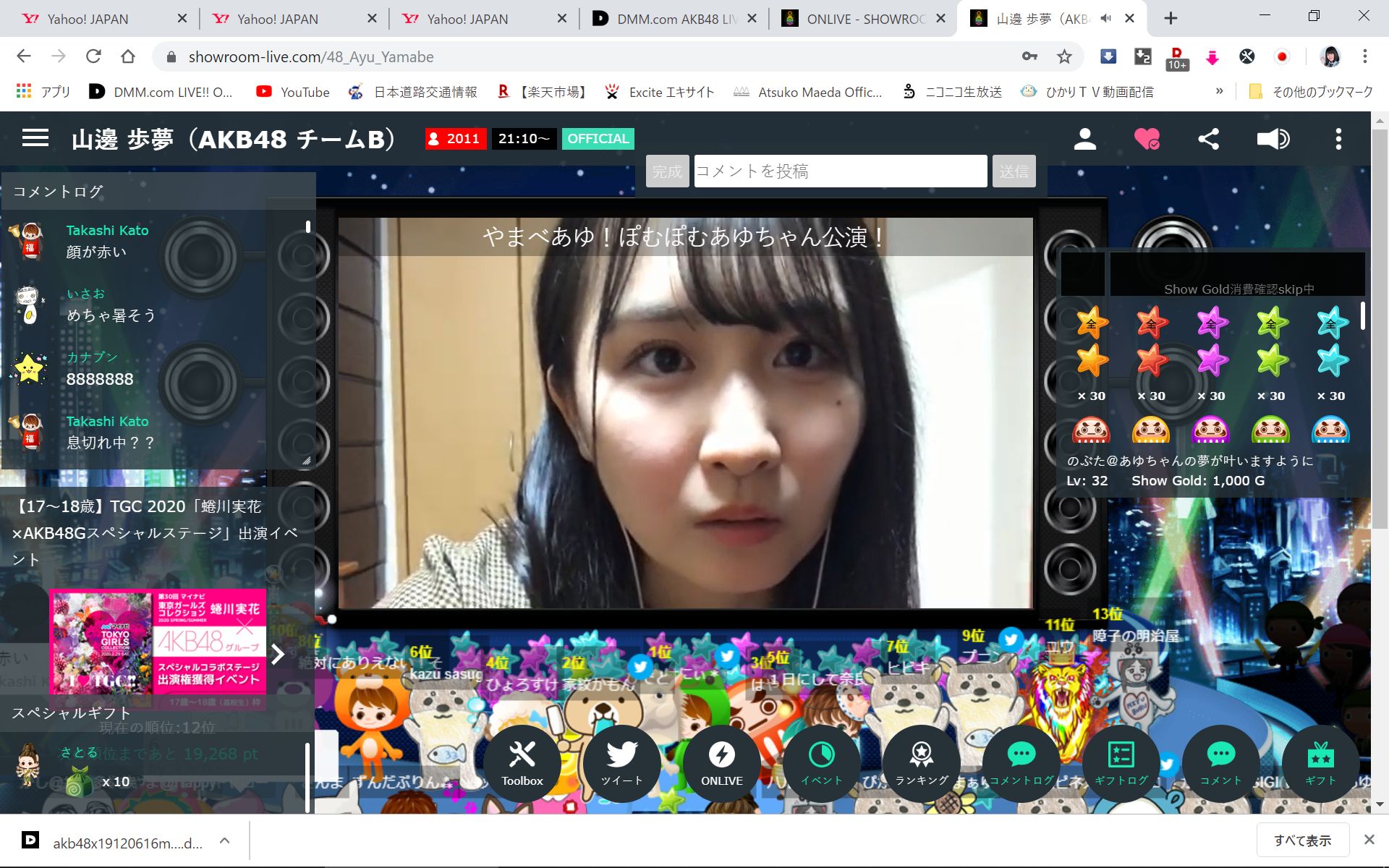Select the purple star gift
Screen dimensions: 1389x868
click(1211, 359)
